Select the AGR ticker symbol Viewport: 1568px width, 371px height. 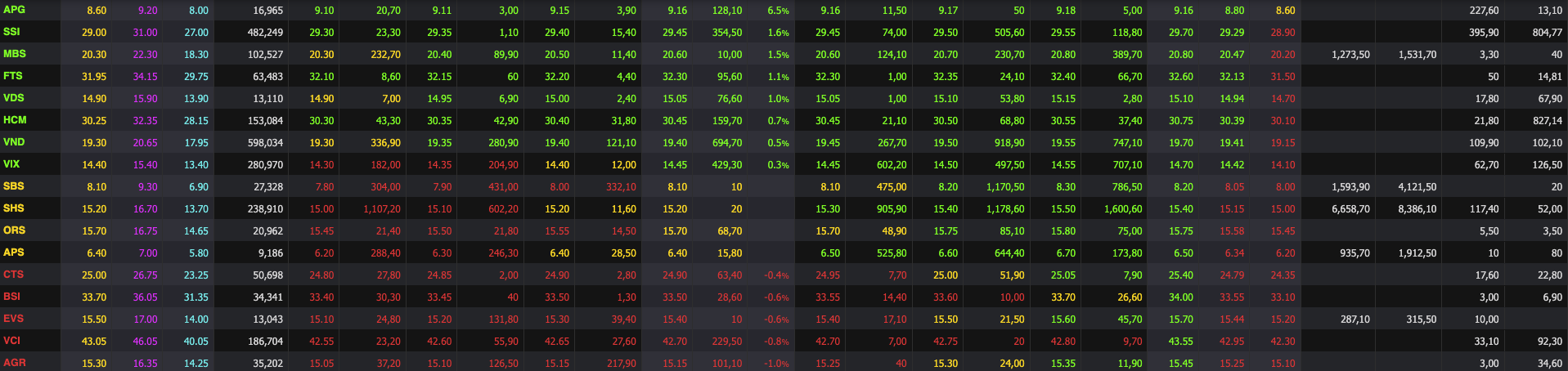pyautogui.click(x=14, y=363)
